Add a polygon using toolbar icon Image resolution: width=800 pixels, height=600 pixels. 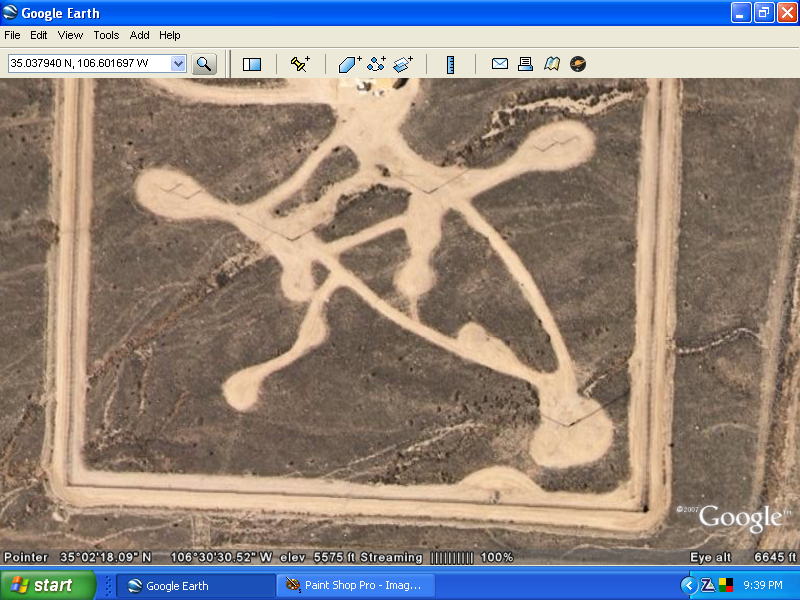coord(349,64)
